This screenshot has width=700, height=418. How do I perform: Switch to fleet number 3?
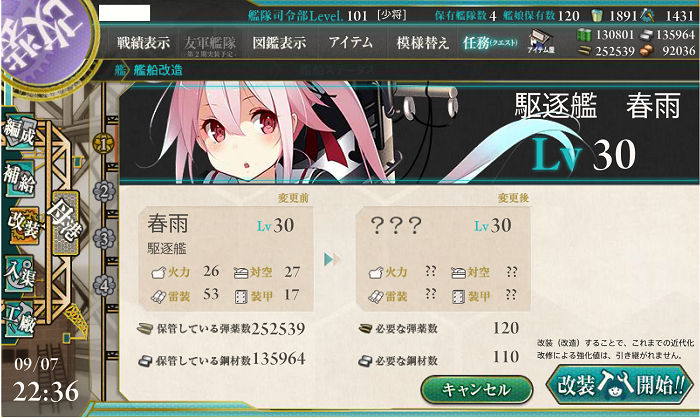point(104,238)
